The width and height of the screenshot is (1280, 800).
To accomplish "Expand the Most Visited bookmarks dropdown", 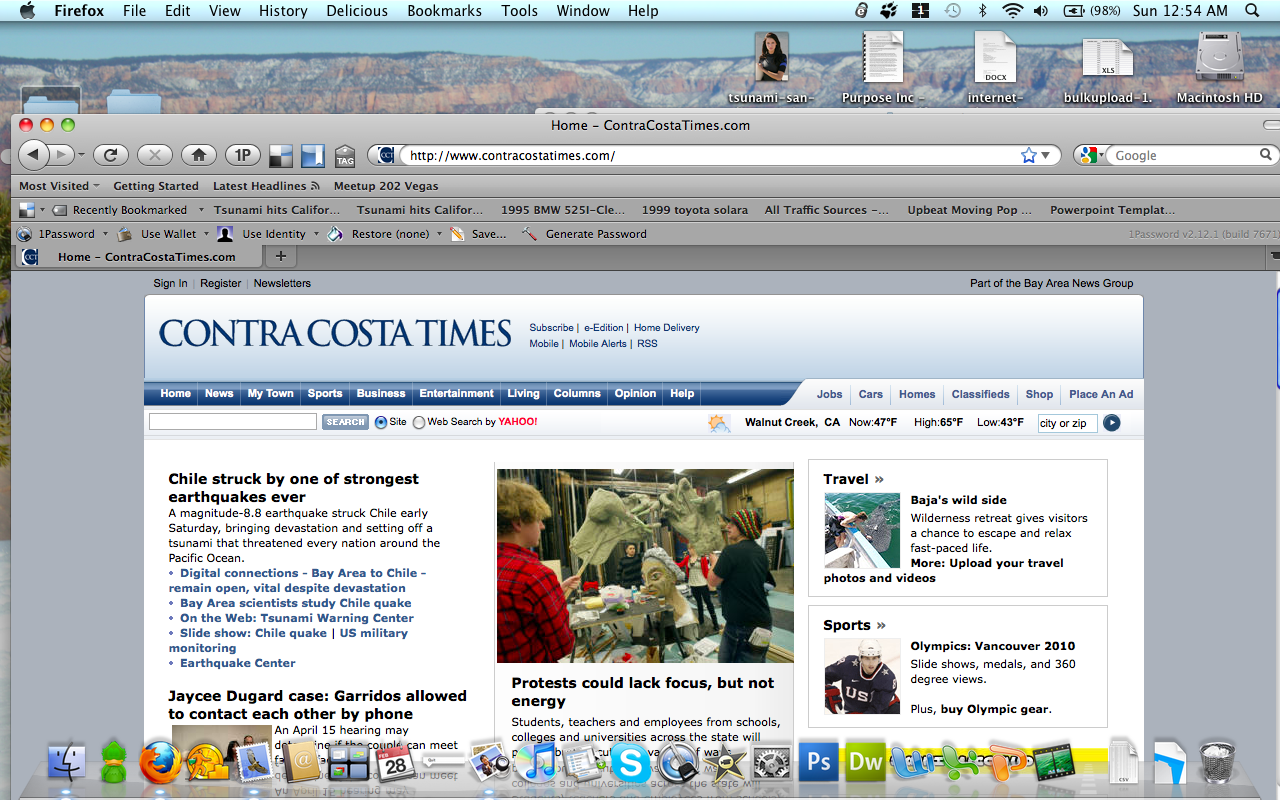I will (x=96, y=186).
